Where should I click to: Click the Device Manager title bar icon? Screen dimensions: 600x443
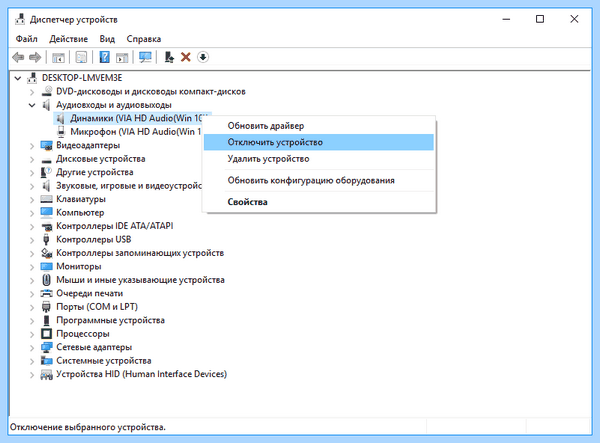pos(20,19)
